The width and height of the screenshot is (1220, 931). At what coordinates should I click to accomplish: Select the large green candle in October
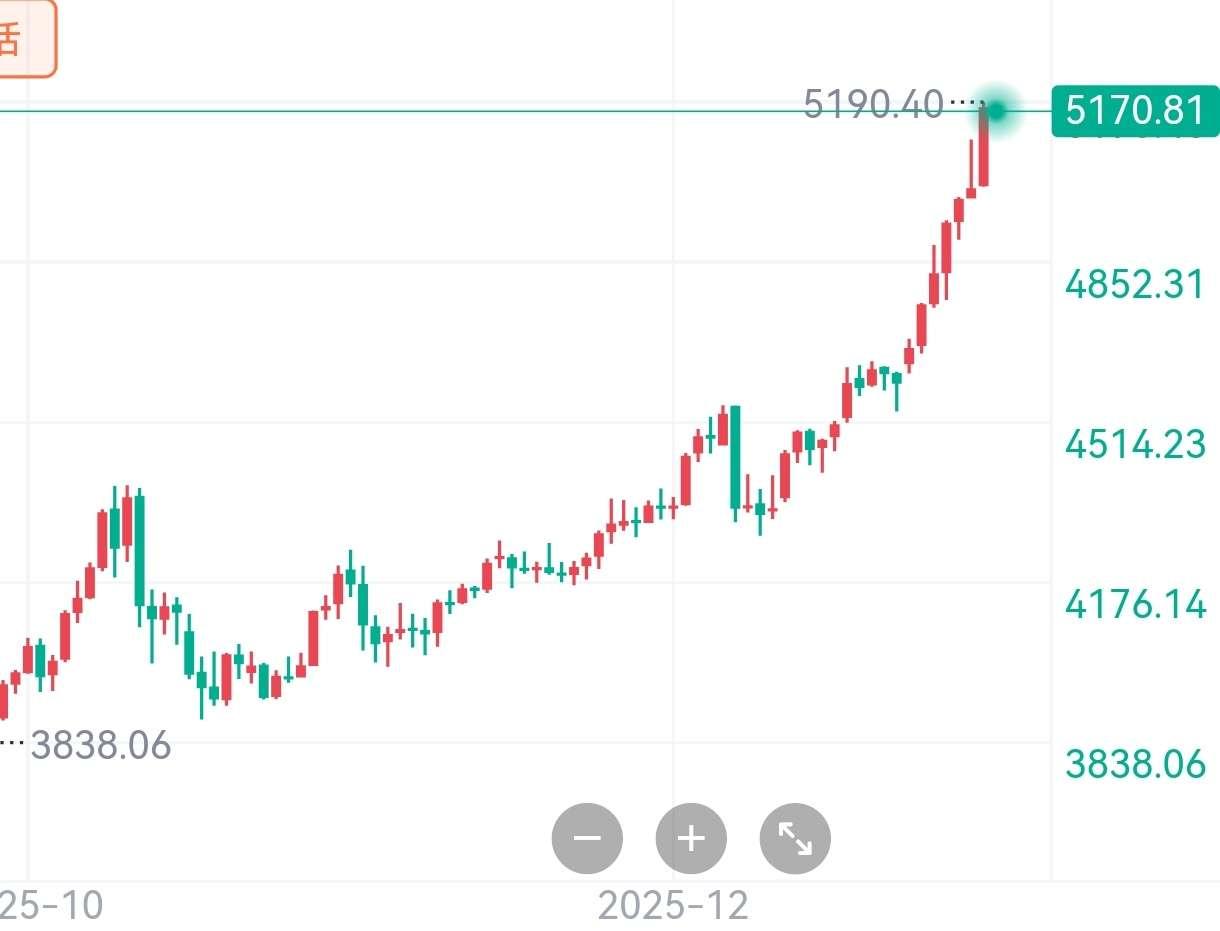coord(139,550)
